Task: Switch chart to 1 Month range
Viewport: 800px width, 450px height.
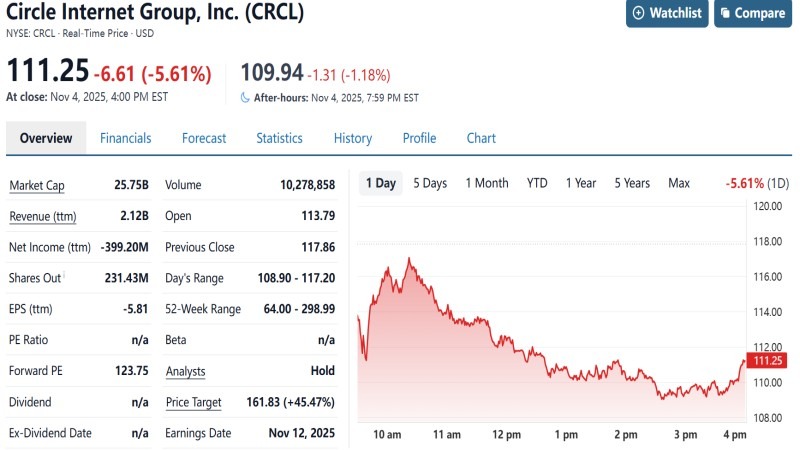Action: 487,183
